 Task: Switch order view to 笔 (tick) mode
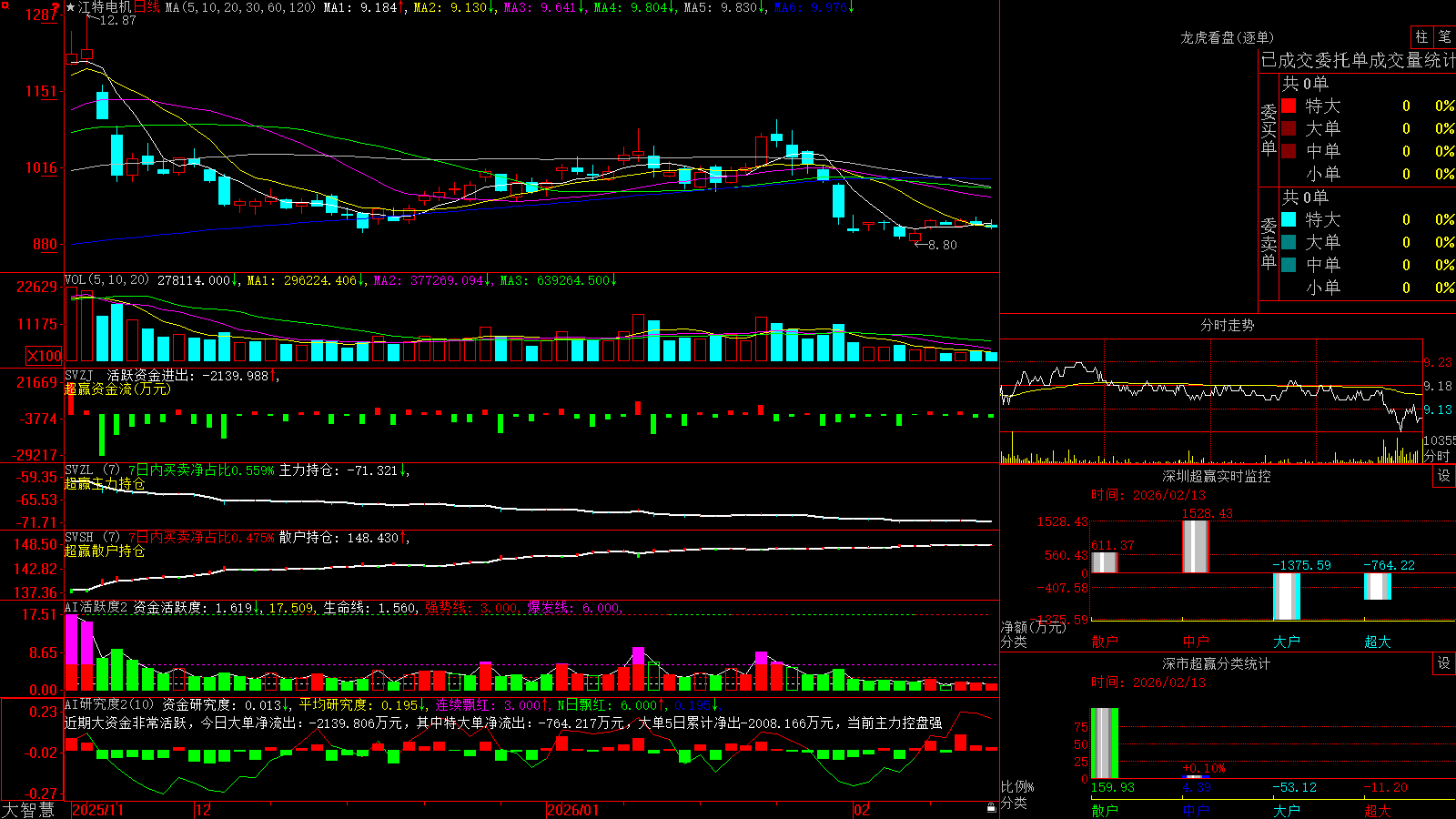click(1445, 37)
